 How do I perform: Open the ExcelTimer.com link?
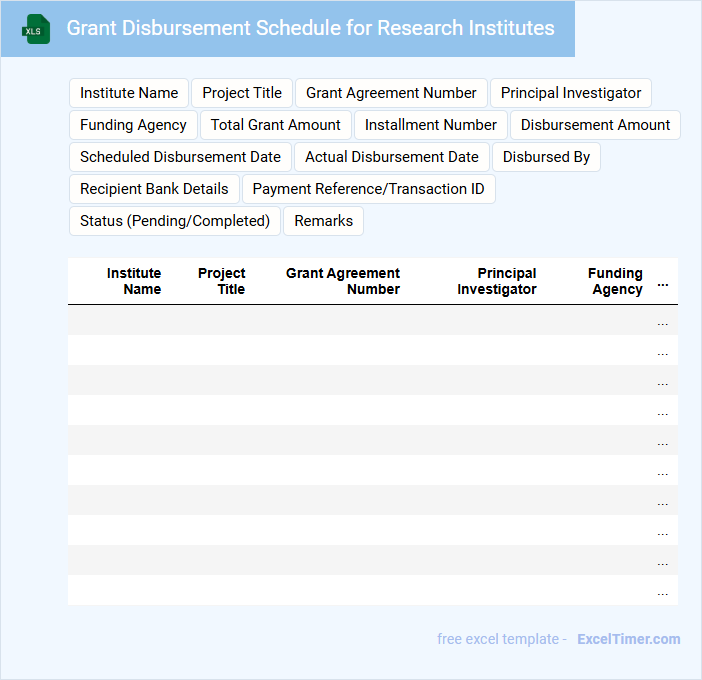click(629, 639)
